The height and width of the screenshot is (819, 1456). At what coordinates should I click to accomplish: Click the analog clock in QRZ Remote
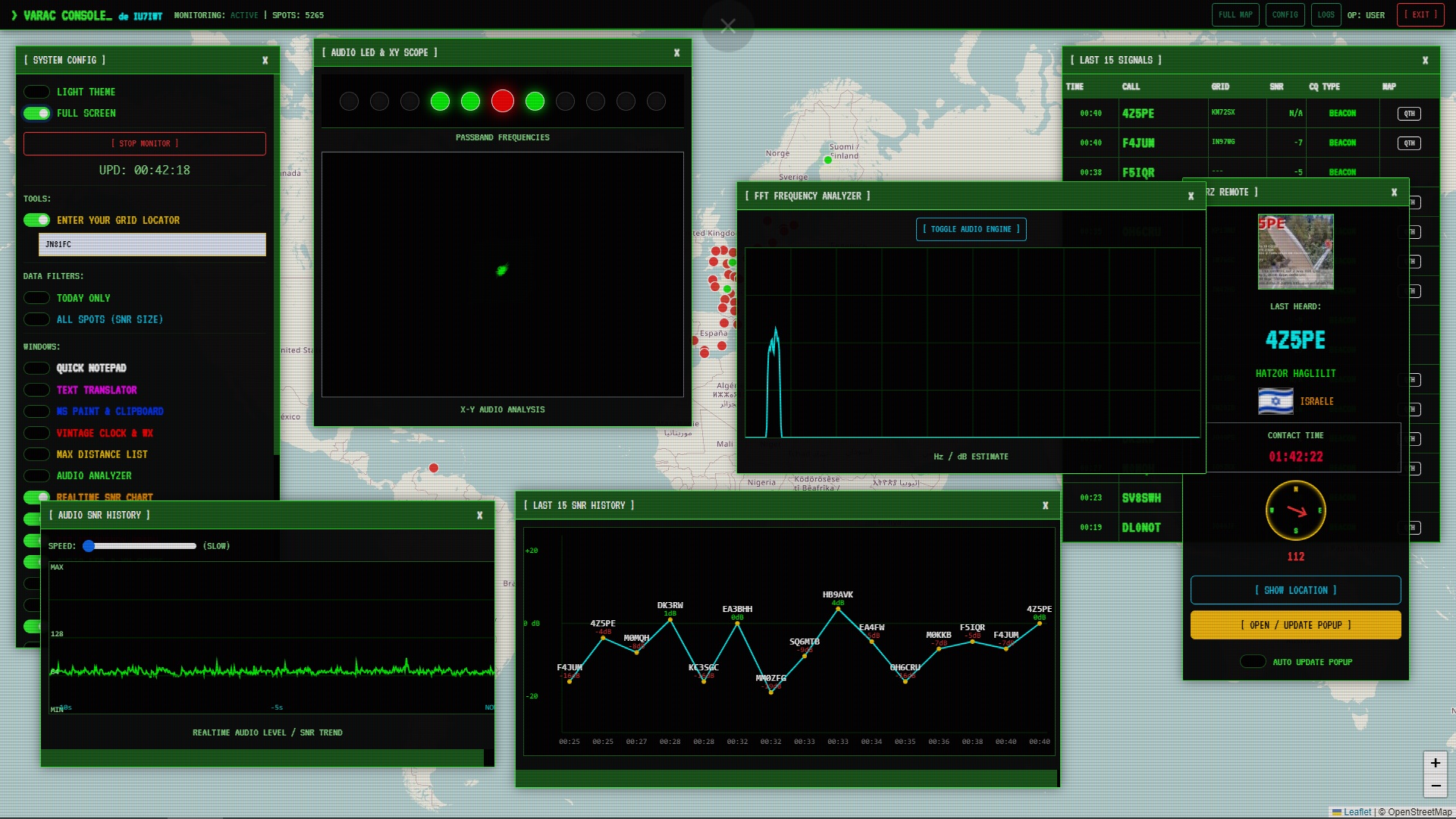tap(1295, 510)
